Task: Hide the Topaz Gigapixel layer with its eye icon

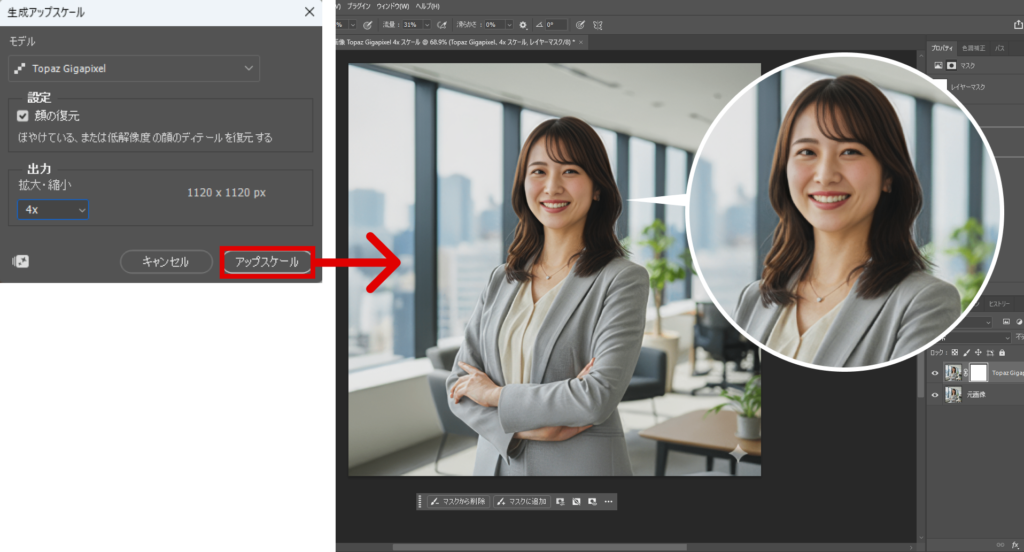Action: 935,372
